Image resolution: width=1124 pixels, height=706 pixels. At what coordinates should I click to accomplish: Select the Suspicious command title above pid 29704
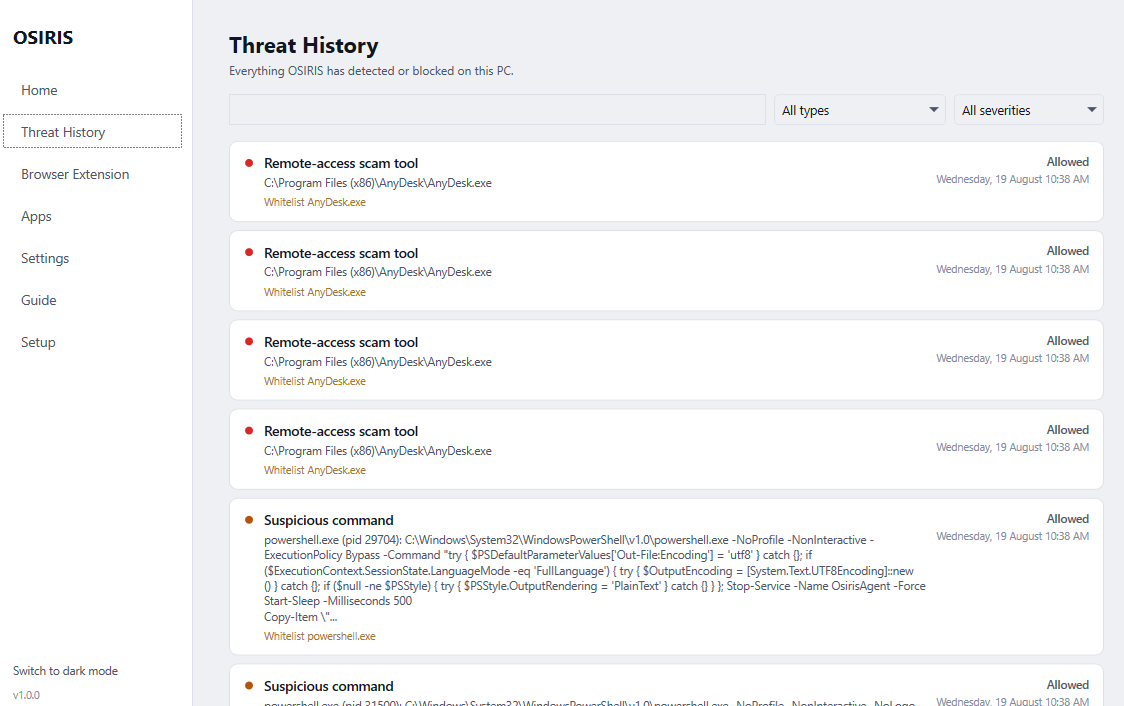click(328, 520)
